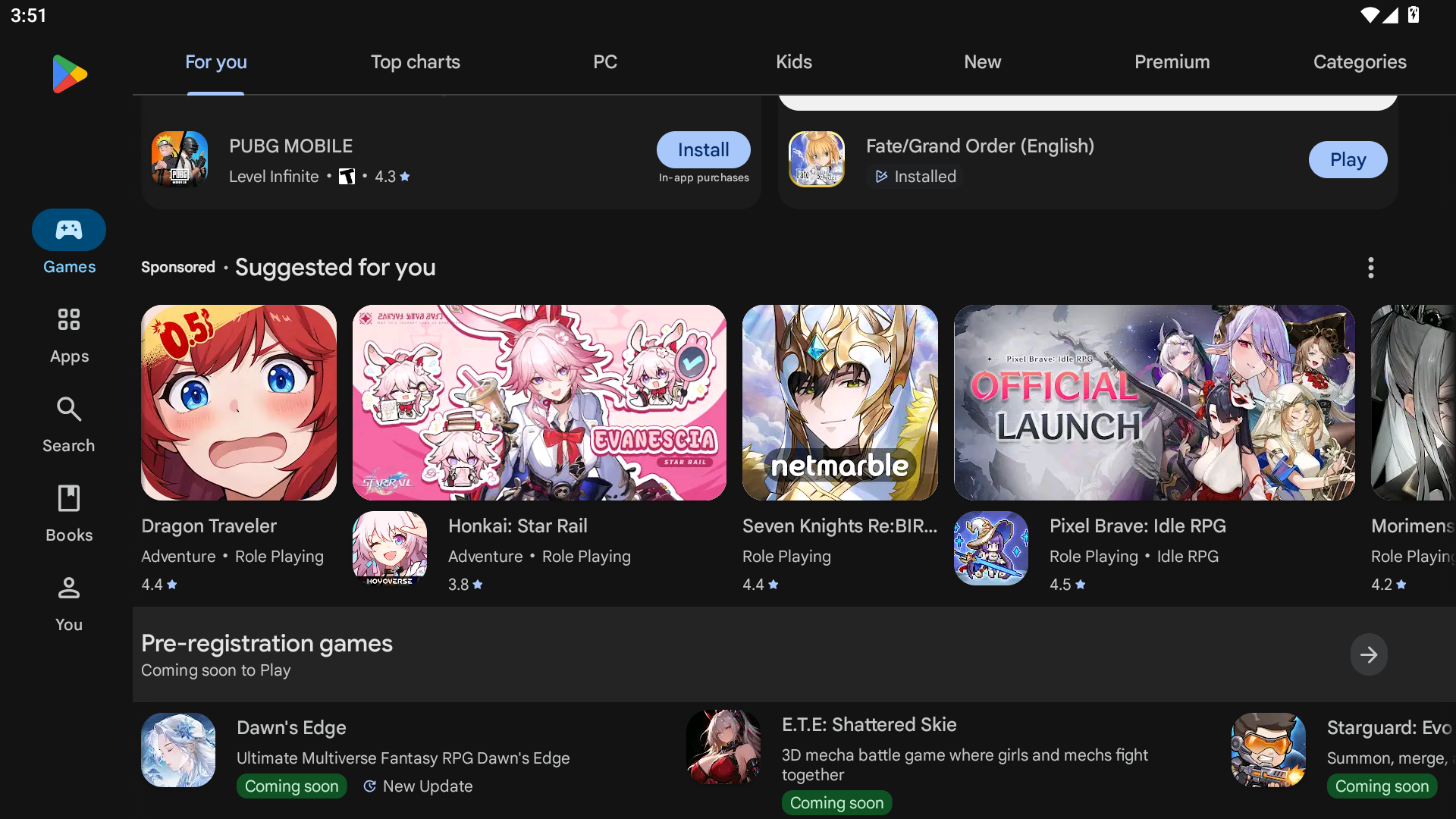Open the New tab
This screenshot has width=1456, height=819.
click(x=983, y=62)
